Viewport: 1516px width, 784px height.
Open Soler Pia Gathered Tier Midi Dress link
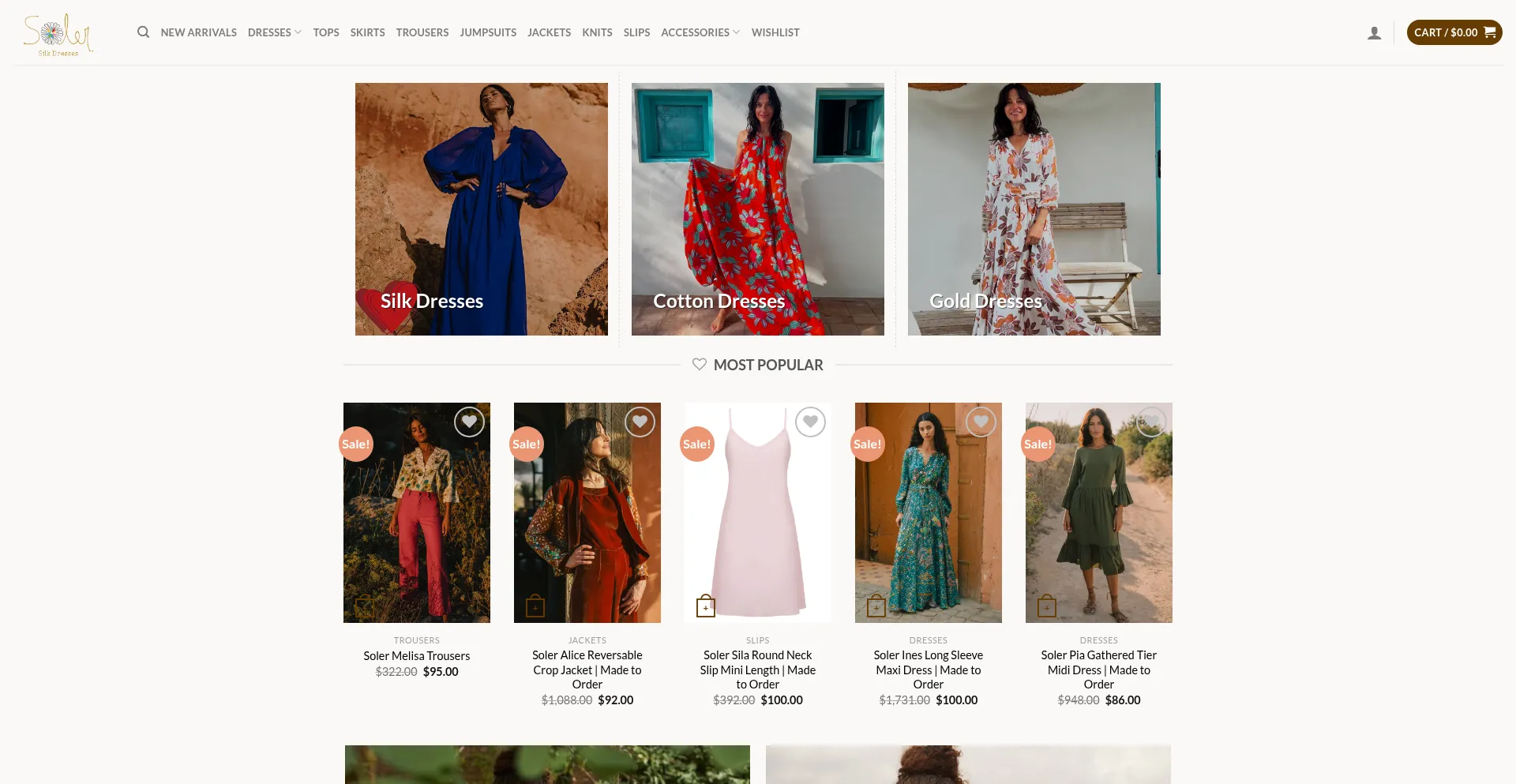click(1099, 670)
